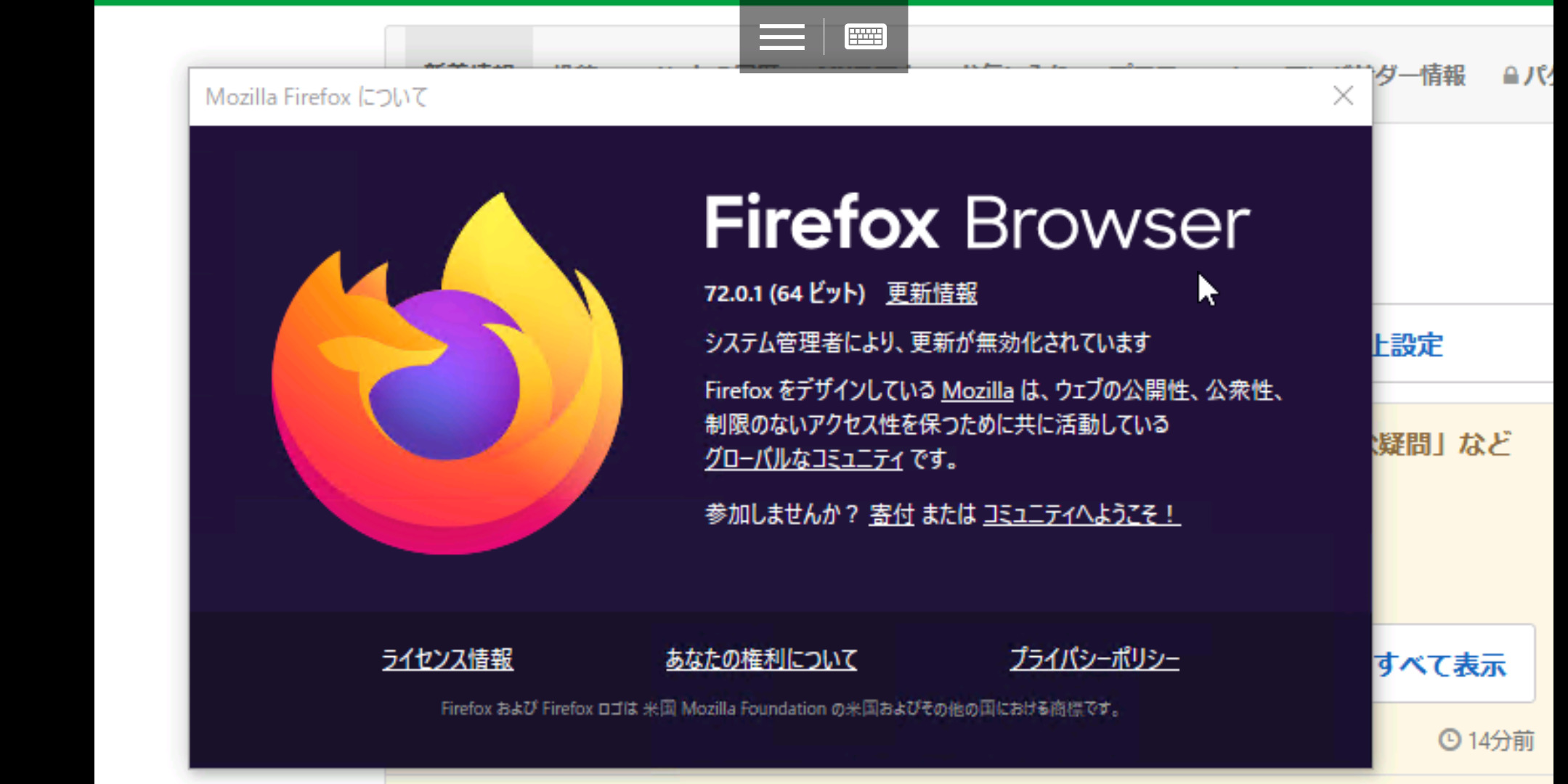The width and height of the screenshot is (1568, 784).
Task: Close the Mozilla Firefox について dialog
Action: [x=1343, y=96]
